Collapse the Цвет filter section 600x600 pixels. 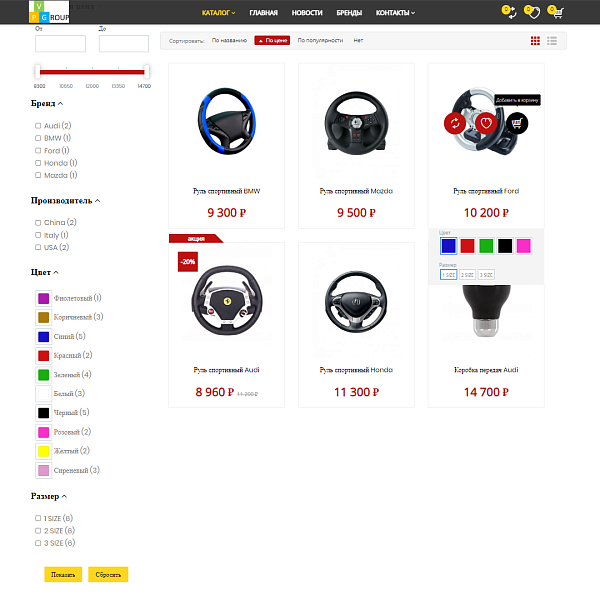(44, 272)
